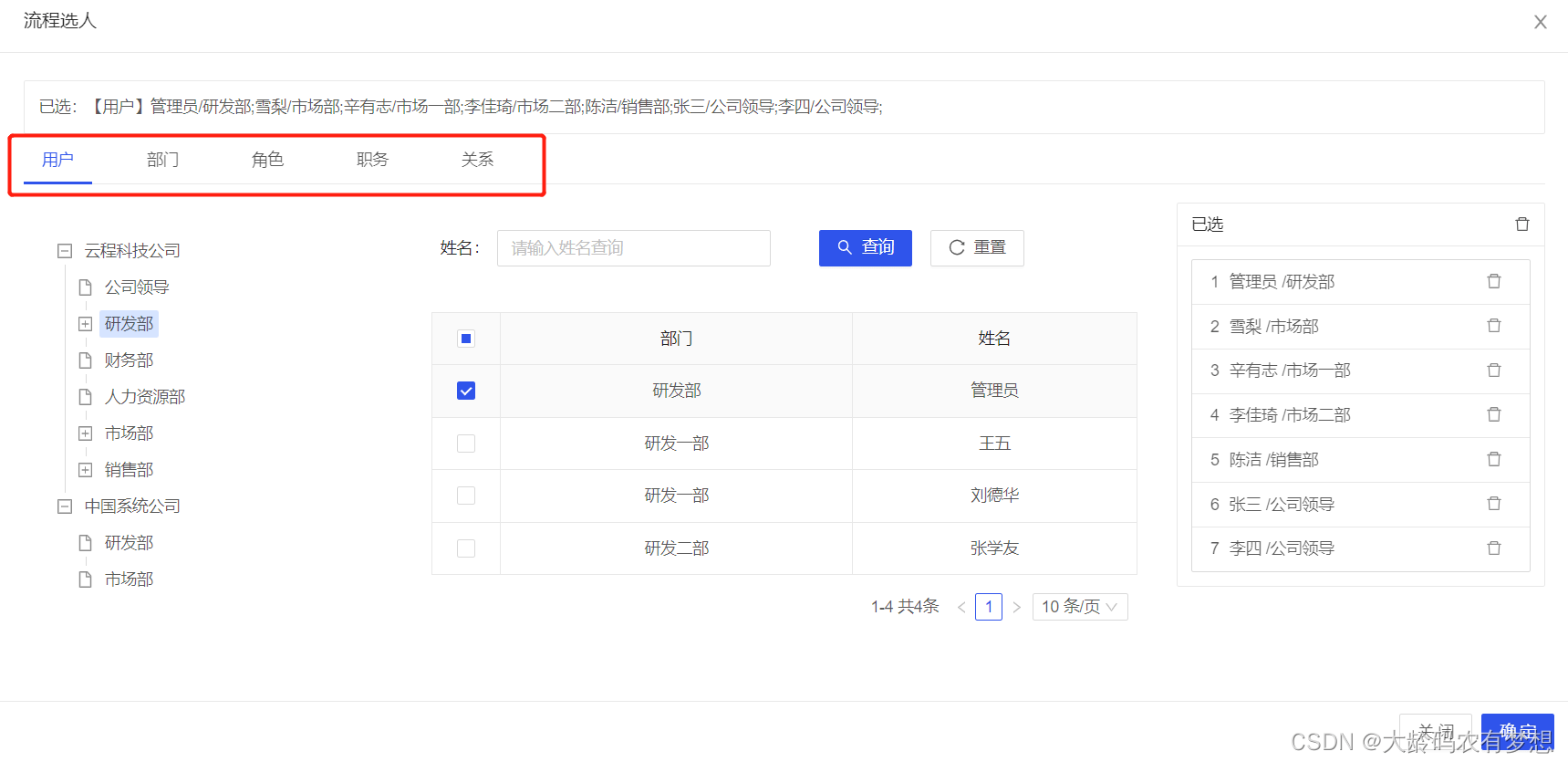Screen dimensions: 1568x762
Task: Switch to the 用户 tab
Action: pyautogui.click(x=57, y=160)
